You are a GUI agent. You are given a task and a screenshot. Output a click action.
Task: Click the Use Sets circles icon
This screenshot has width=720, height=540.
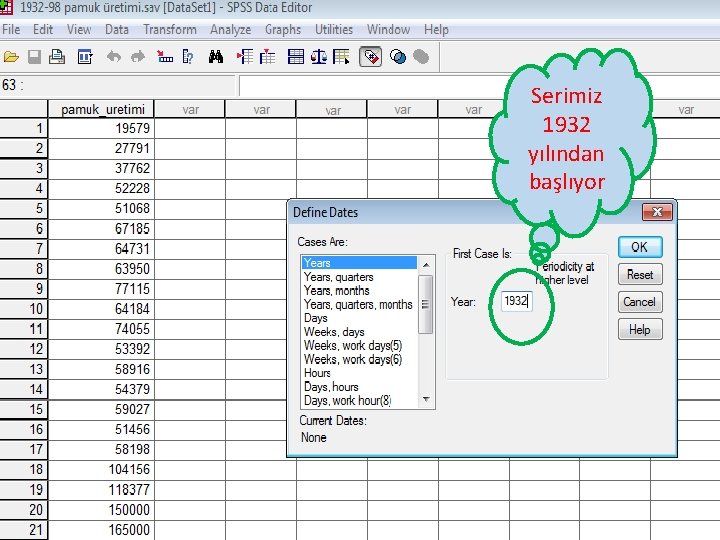click(398, 57)
